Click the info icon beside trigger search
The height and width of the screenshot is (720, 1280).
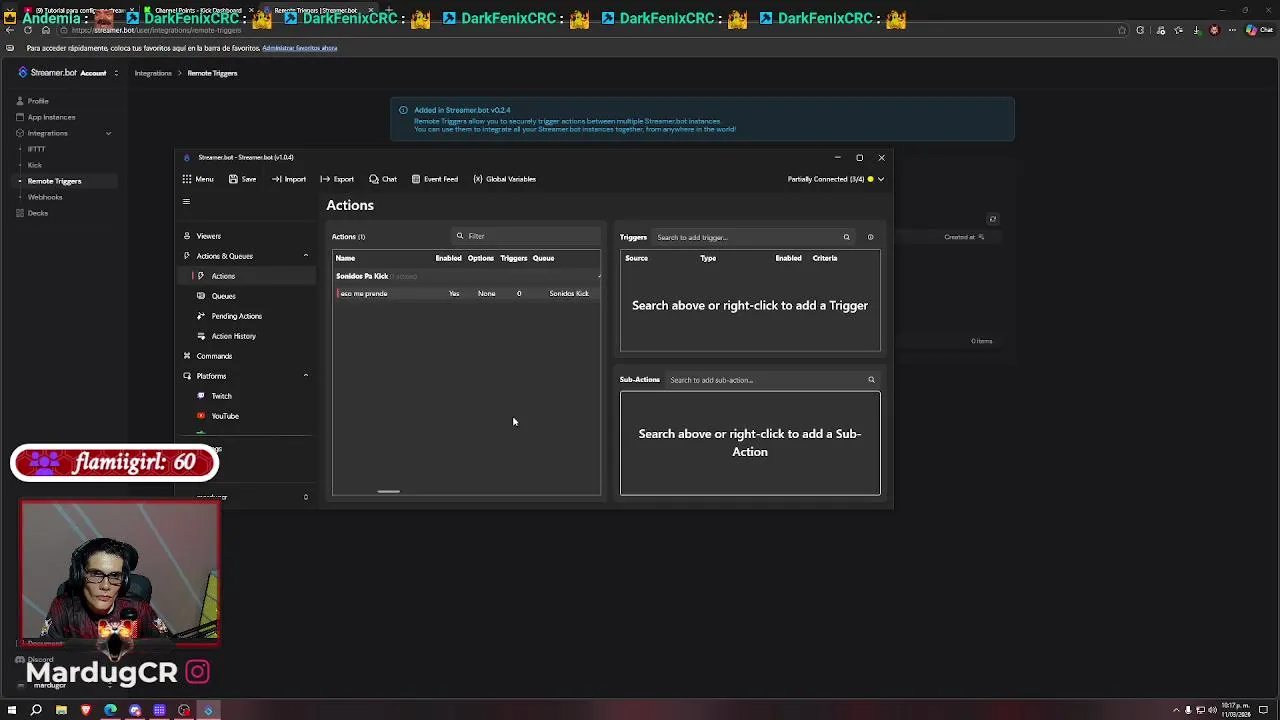(870, 237)
